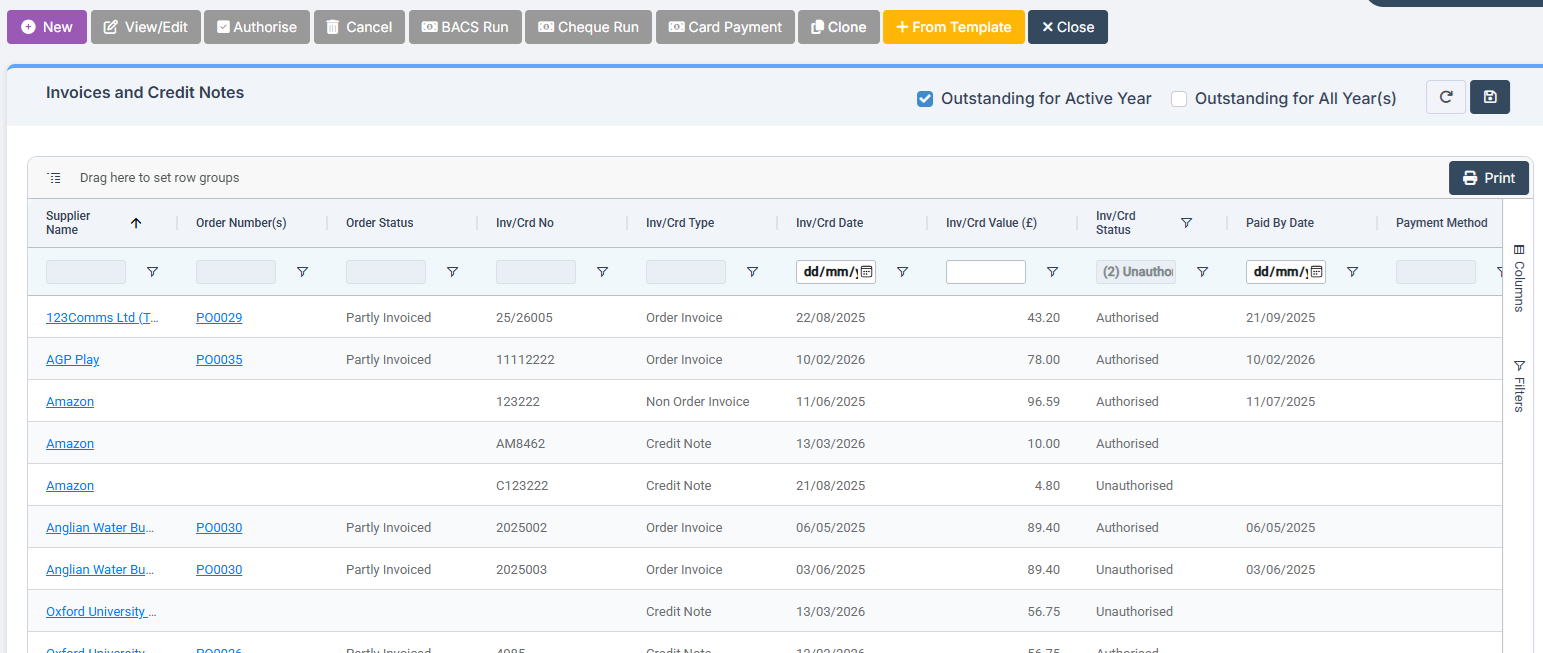
Task: Open the Inv/Crd Status filter showing (2) Unauthorised
Action: pyautogui.click(x=1135, y=271)
